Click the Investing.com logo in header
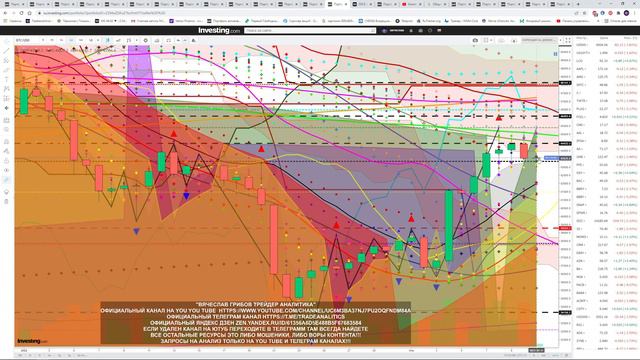The height and width of the screenshot is (360, 640). point(219,30)
